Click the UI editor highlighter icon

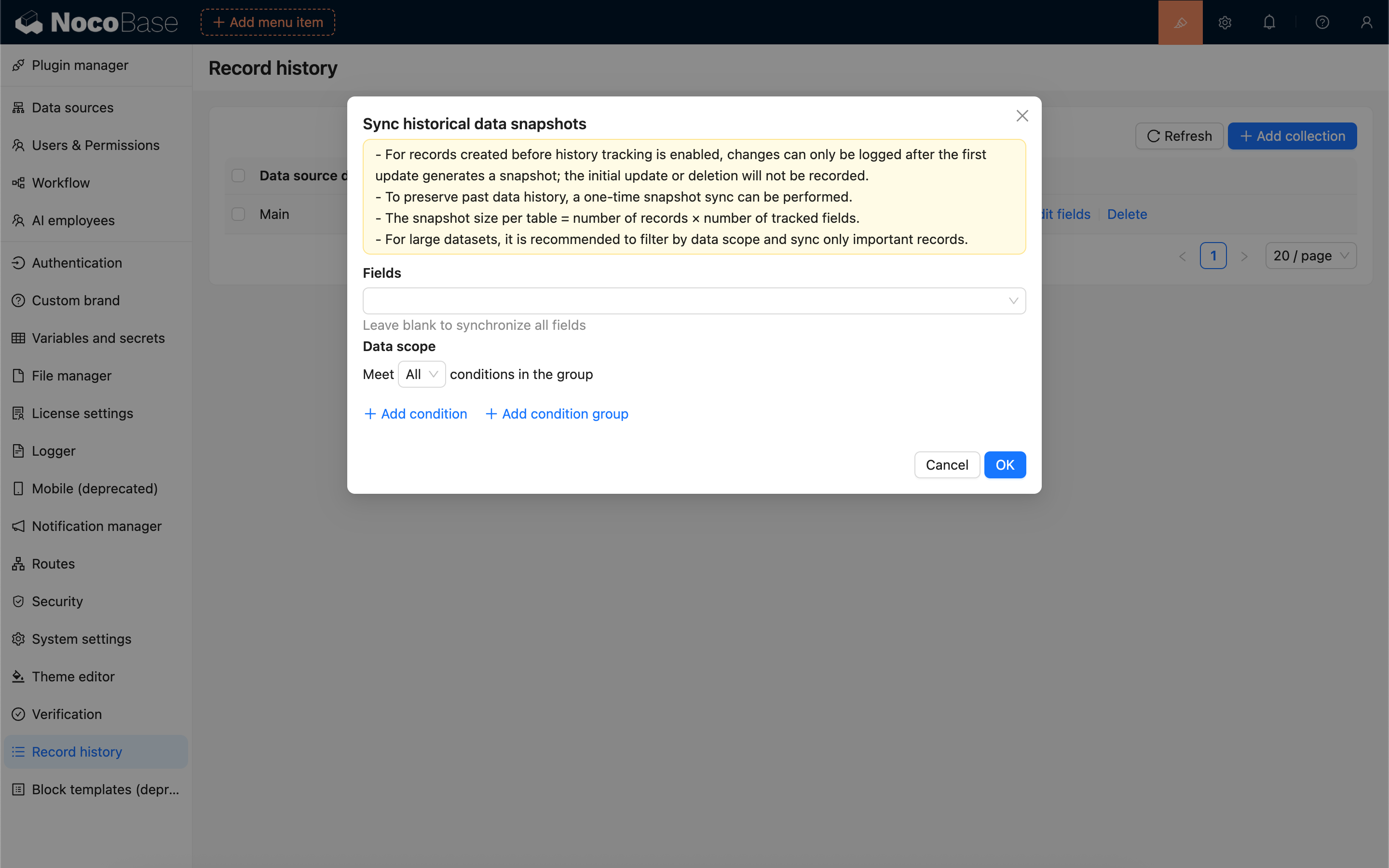click(x=1180, y=22)
